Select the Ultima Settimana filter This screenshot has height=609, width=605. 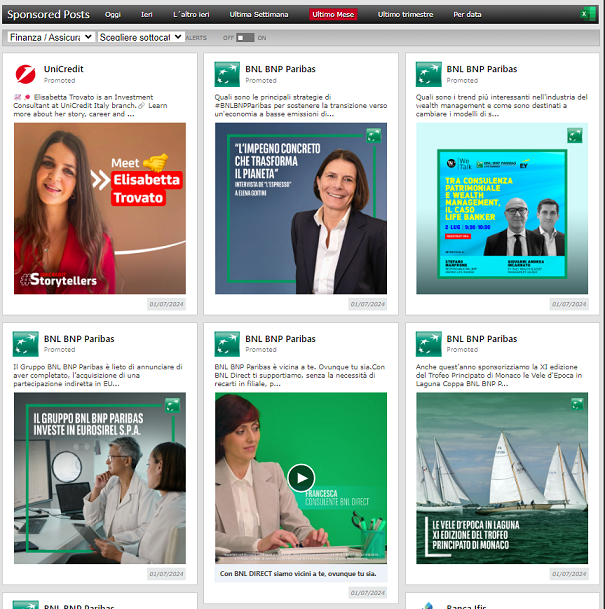coord(259,14)
